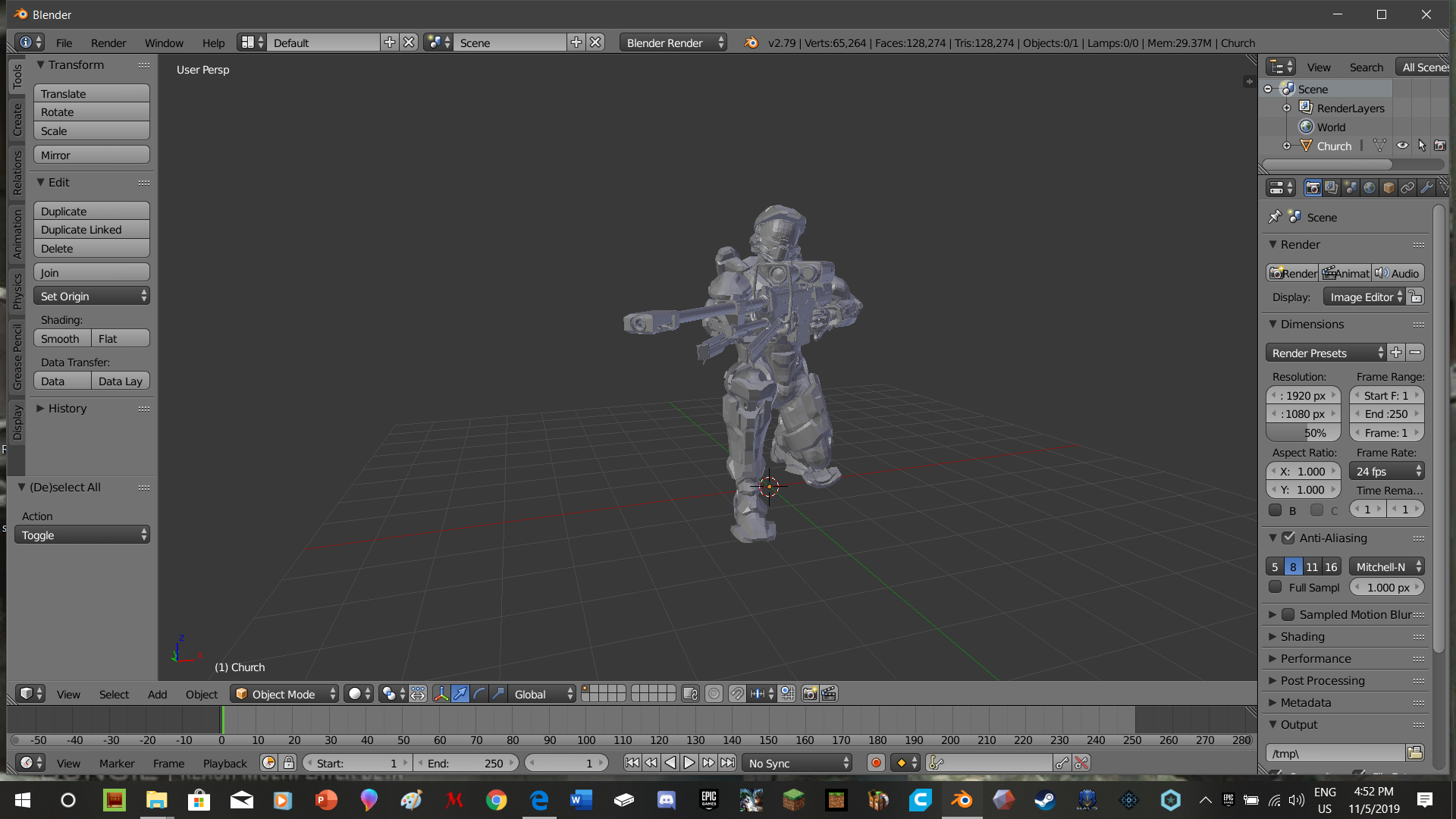The width and height of the screenshot is (1456, 819).
Task: Click the OpenGL render animation clapboard icon
Action: (x=829, y=694)
